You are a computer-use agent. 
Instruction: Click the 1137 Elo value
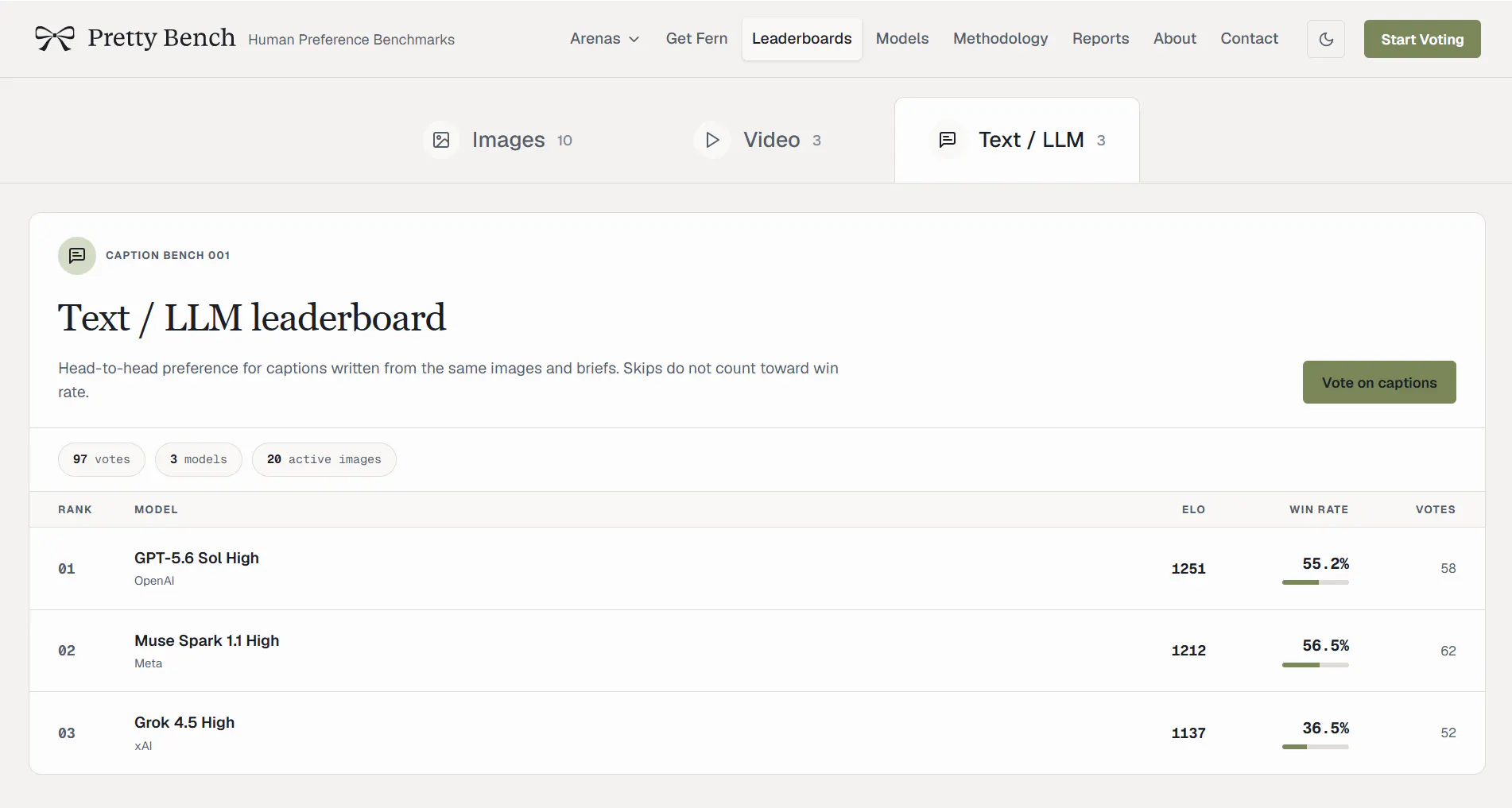point(1188,733)
